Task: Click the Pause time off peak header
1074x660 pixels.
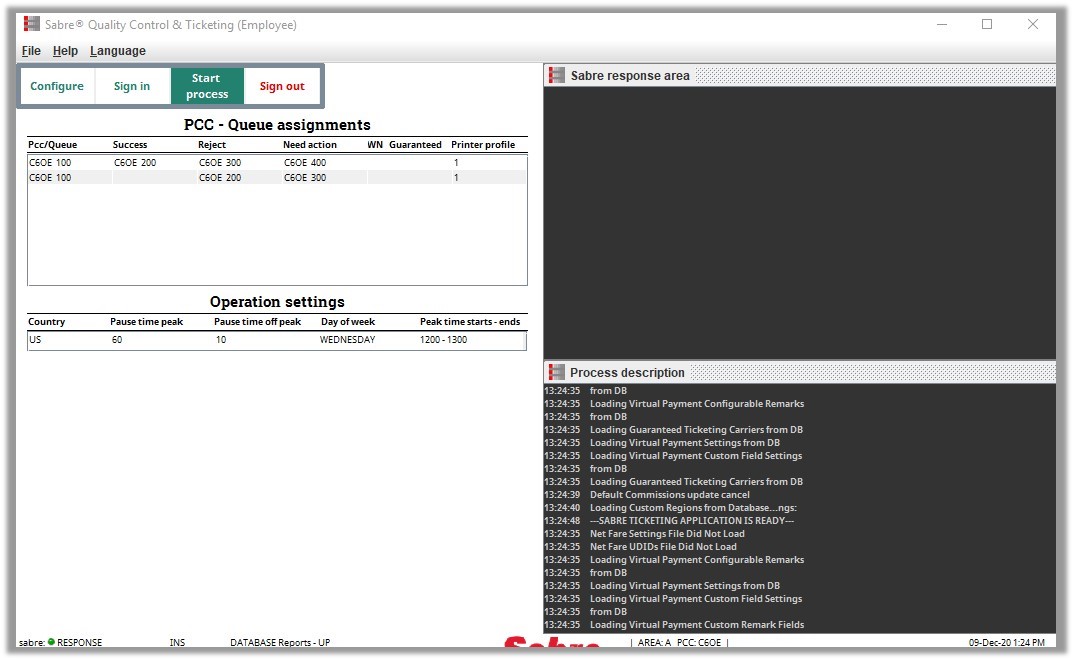Action: click(x=258, y=322)
